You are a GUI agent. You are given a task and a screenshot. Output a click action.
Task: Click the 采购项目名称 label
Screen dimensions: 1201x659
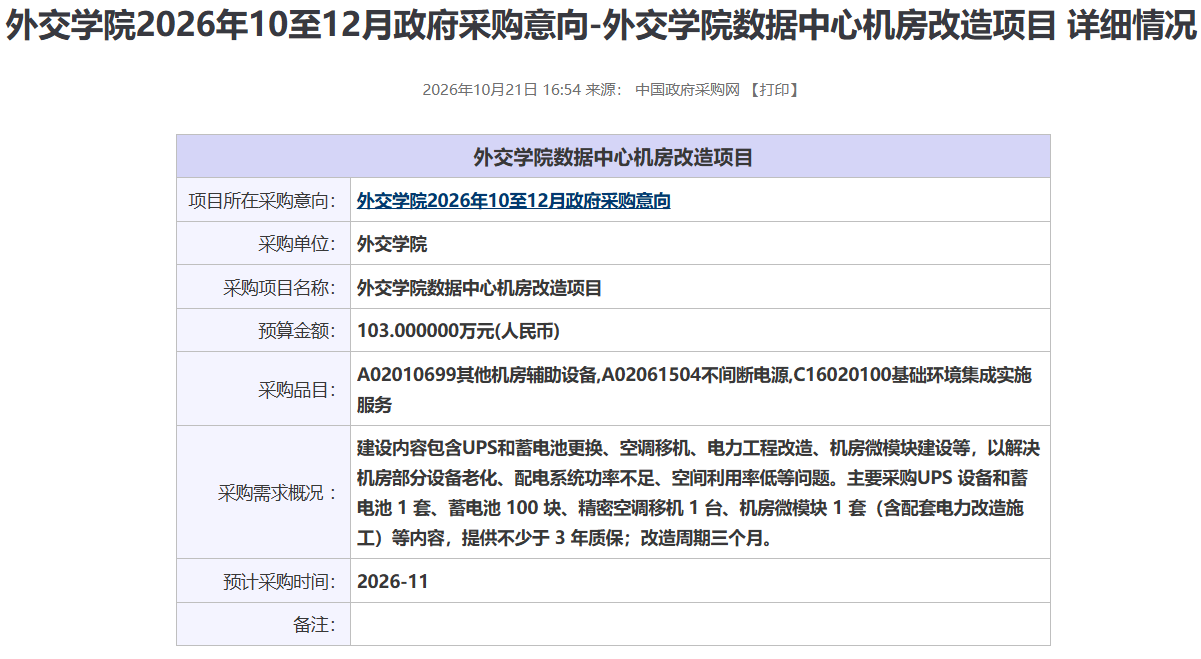[x=279, y=288]
